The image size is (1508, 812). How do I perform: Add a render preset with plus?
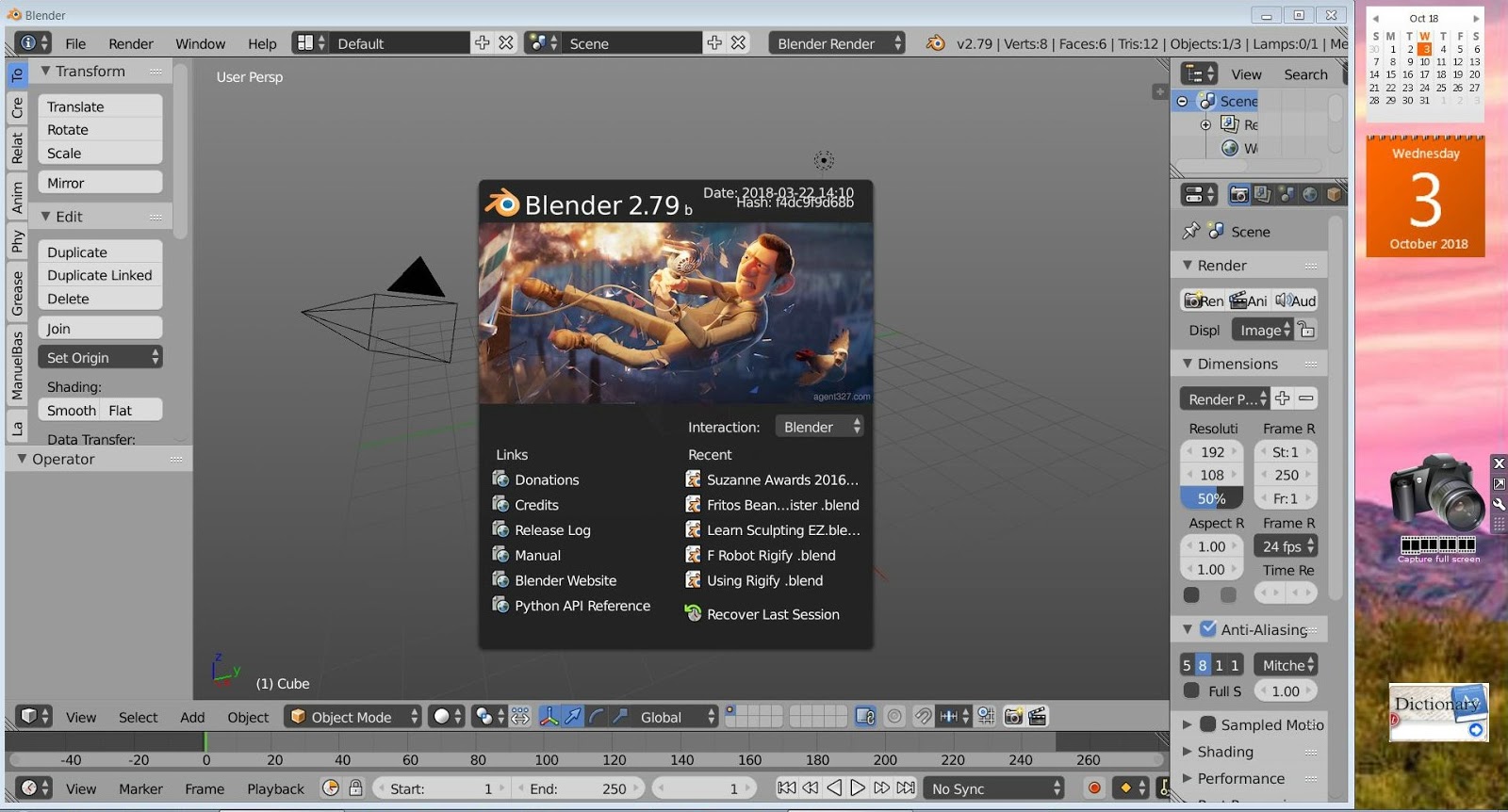[1283, 398]
